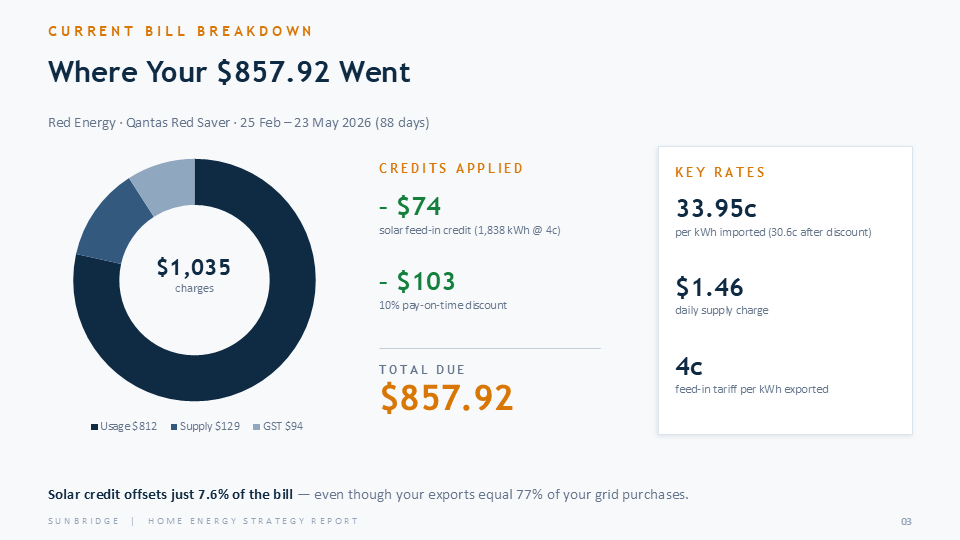Select the Current Bill Breakdown heading
Screen dimensions: 960x540
click(180, 31)
